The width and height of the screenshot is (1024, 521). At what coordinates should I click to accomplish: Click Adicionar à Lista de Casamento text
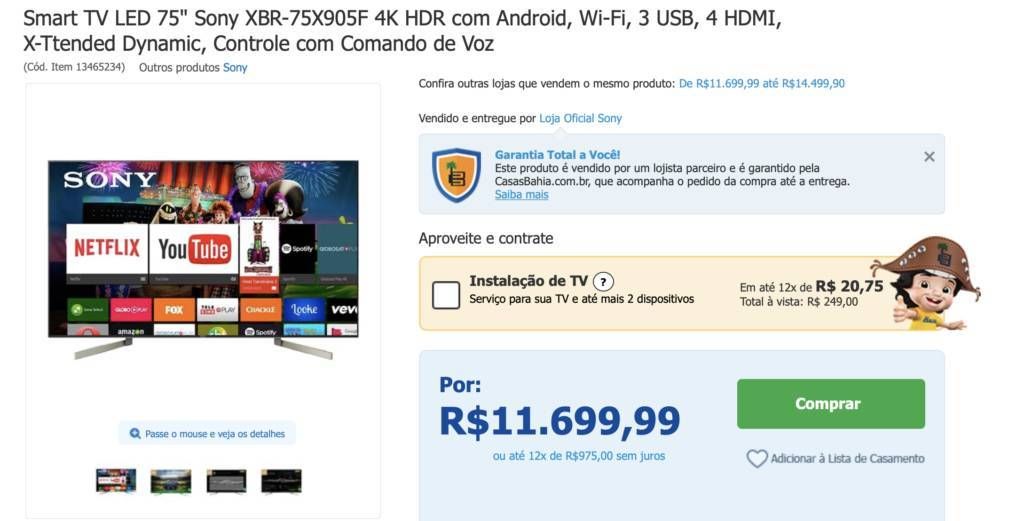tap(847, 458)
